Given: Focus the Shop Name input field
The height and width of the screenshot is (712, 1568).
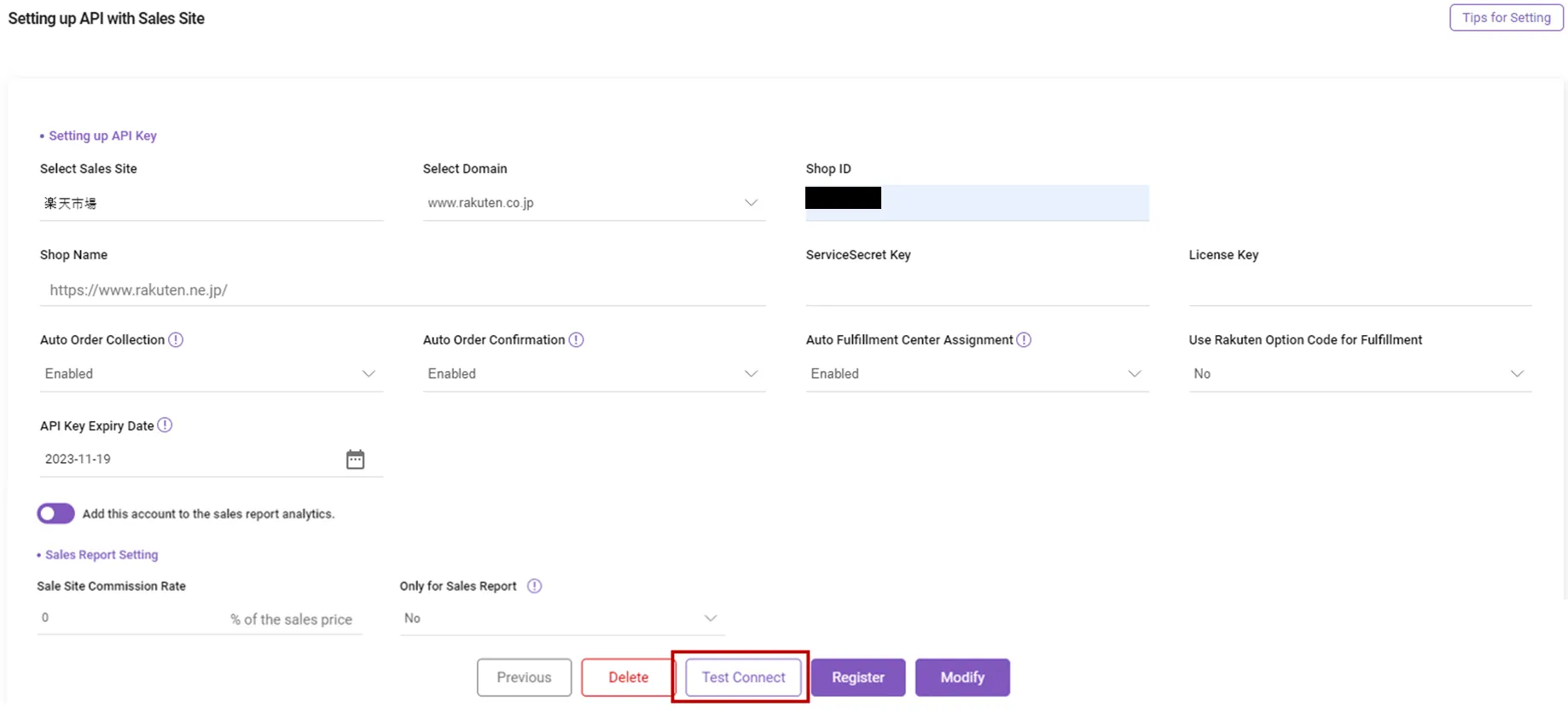Looking at the screenshot, I should (x=403, y=290).
